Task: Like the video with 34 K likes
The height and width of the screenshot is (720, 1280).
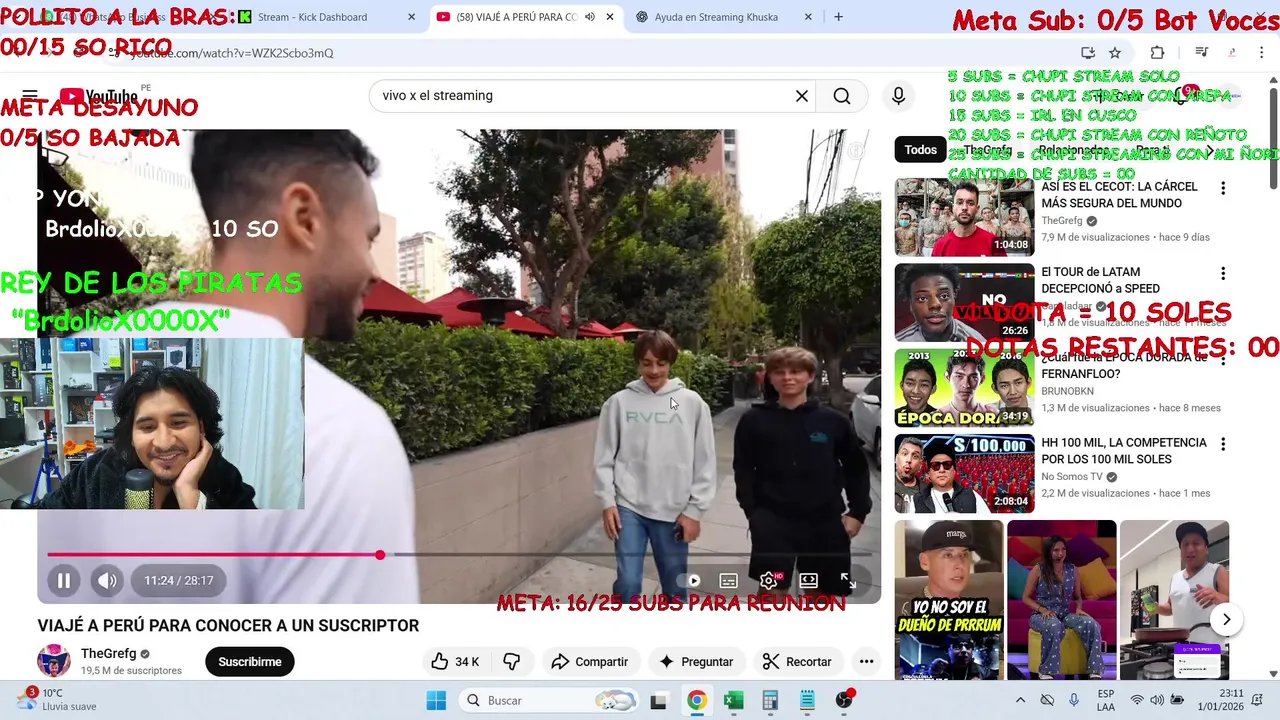Action: (x=454, y=662)
